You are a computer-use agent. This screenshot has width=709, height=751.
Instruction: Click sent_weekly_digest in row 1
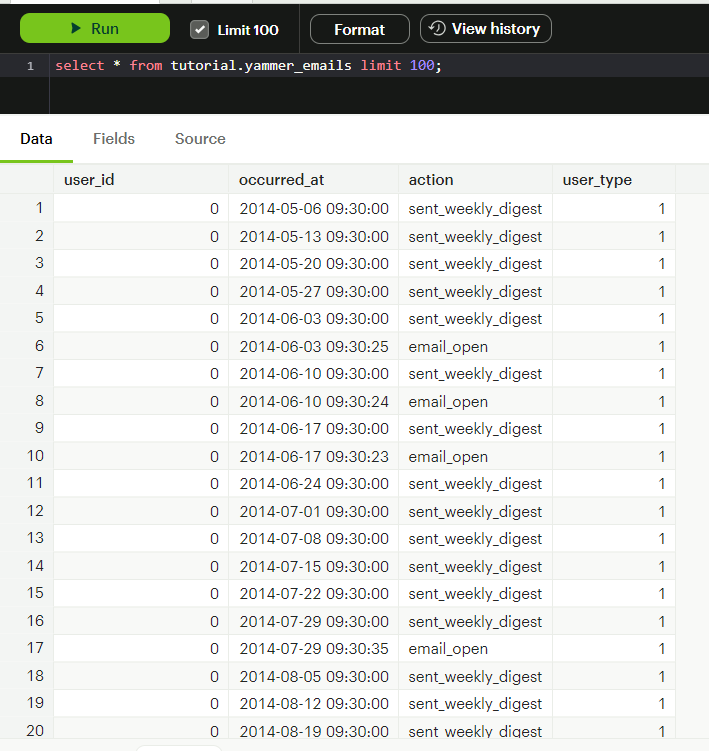[475, 209]
